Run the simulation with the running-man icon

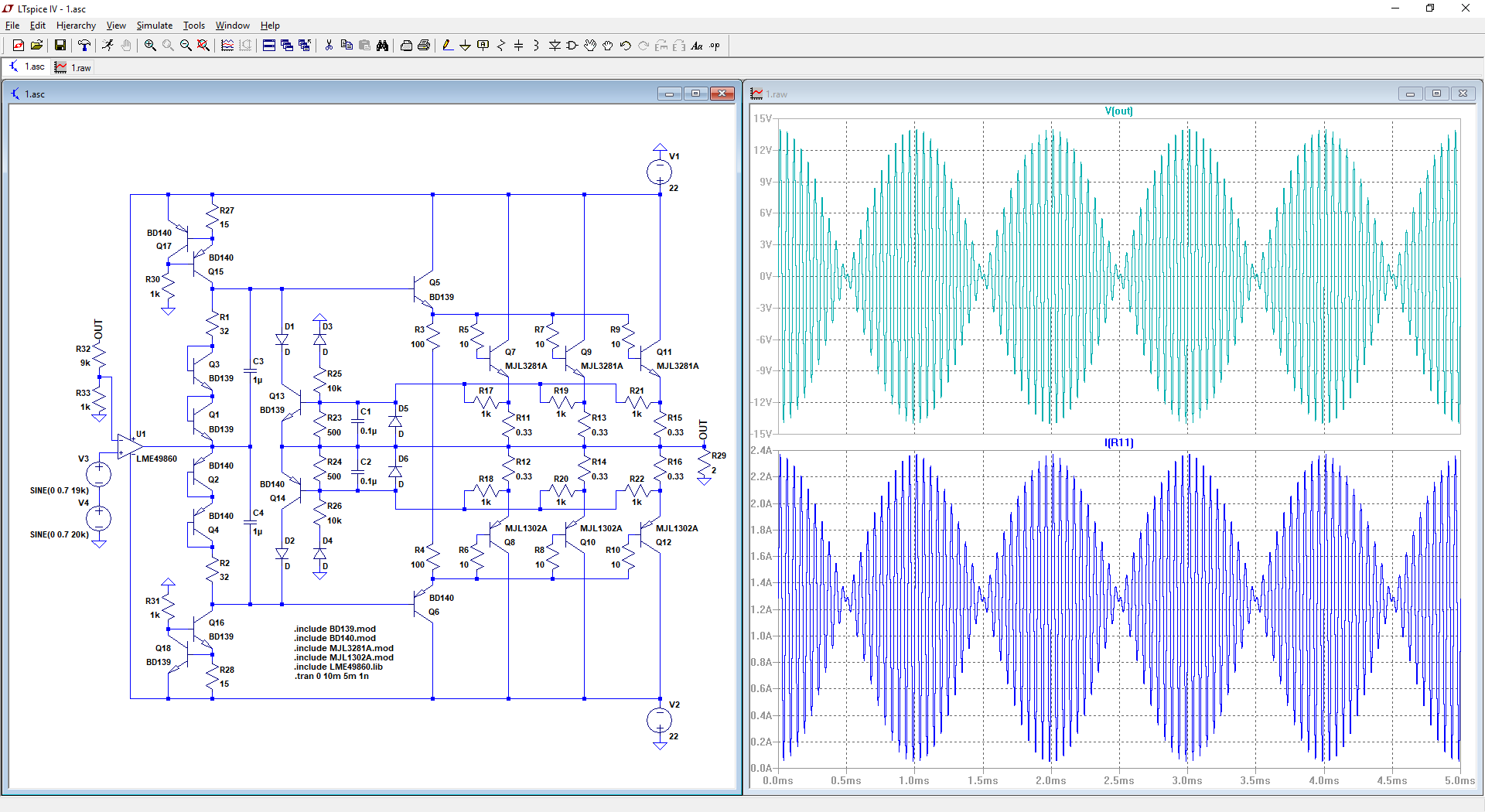pos(108,46)
